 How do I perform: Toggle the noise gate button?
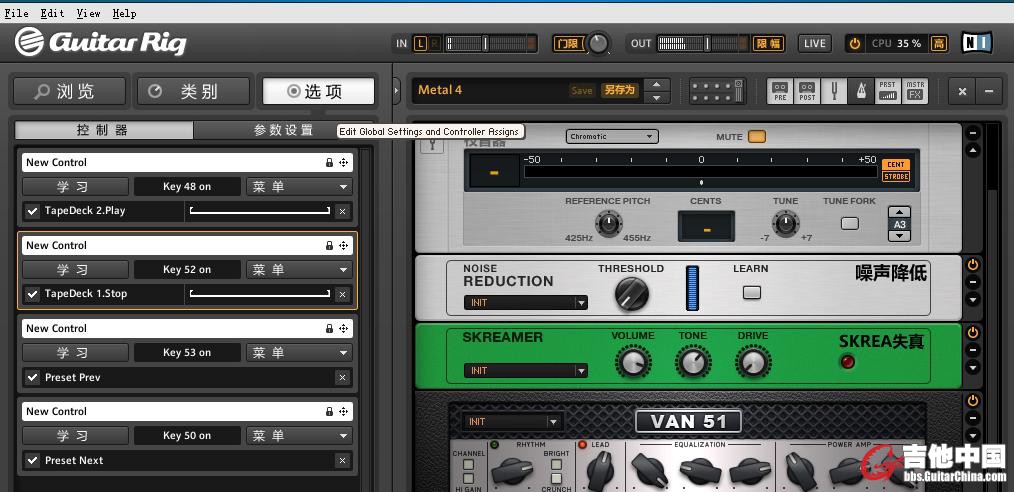[567, 43]
